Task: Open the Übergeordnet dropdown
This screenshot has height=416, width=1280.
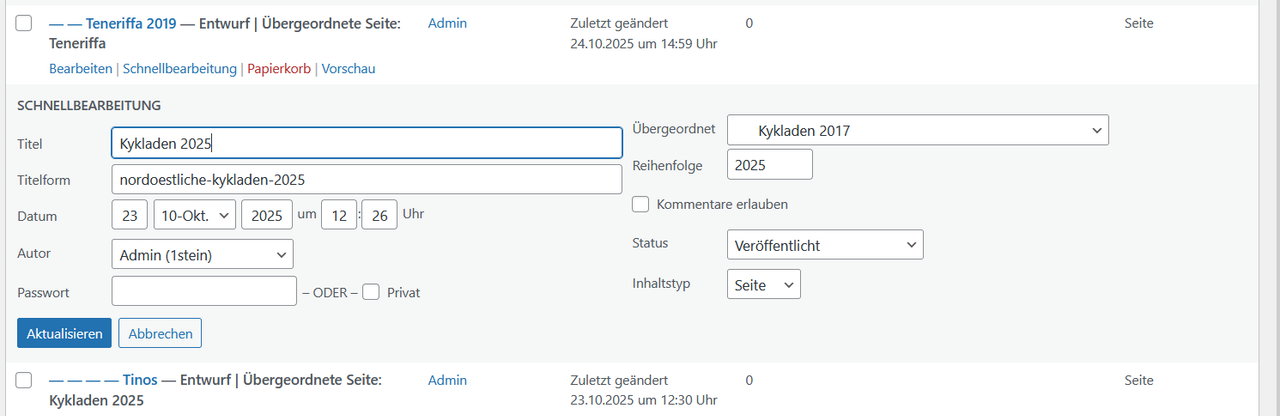Action: (x=917, y=130)
